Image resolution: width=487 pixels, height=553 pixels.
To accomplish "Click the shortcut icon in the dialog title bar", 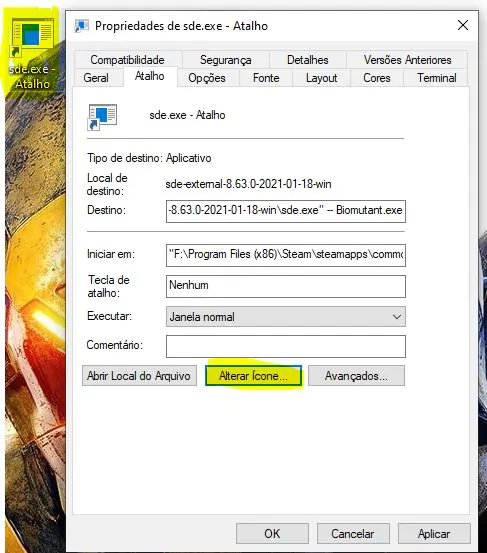I will coord(81,26).
